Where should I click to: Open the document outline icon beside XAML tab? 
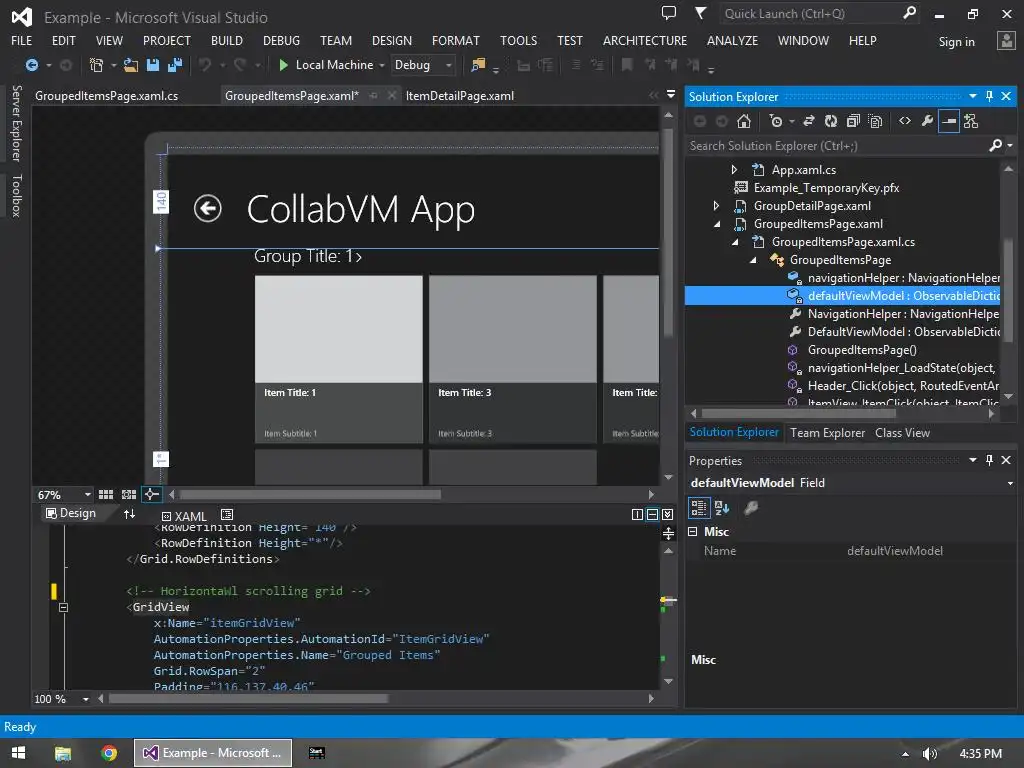pyautogui.click(x=227, y=515)
